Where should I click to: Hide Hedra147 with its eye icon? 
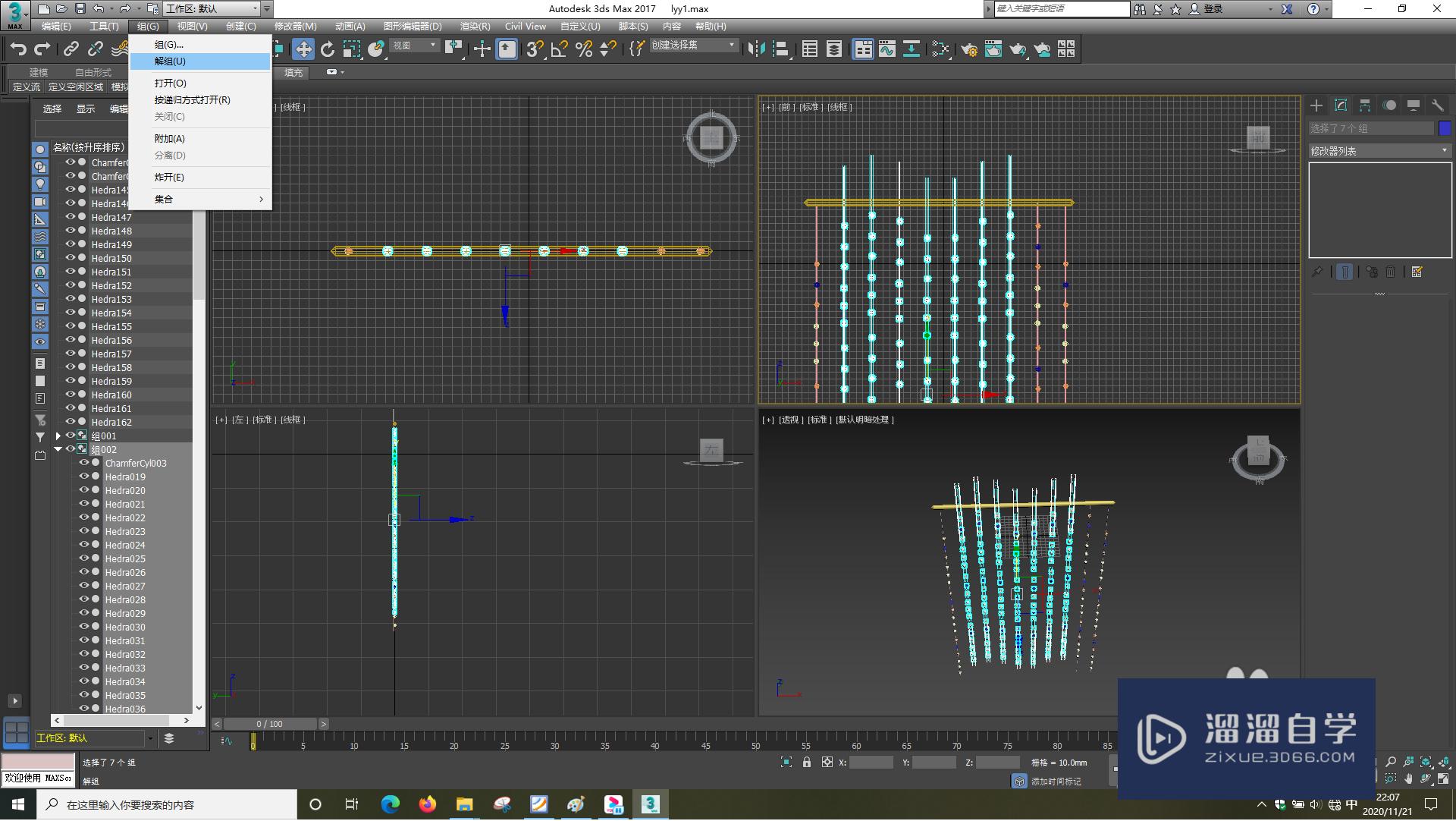coord(71,217)
